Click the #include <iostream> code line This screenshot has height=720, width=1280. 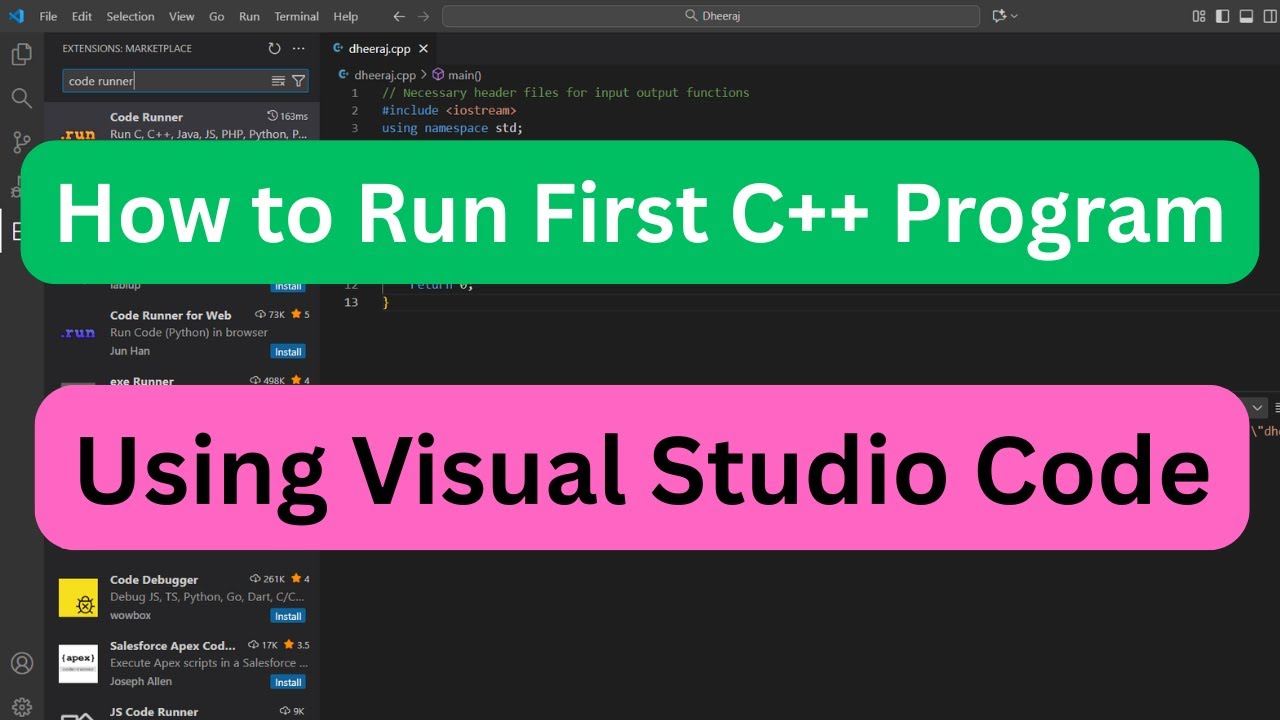(x=449, y=110)
